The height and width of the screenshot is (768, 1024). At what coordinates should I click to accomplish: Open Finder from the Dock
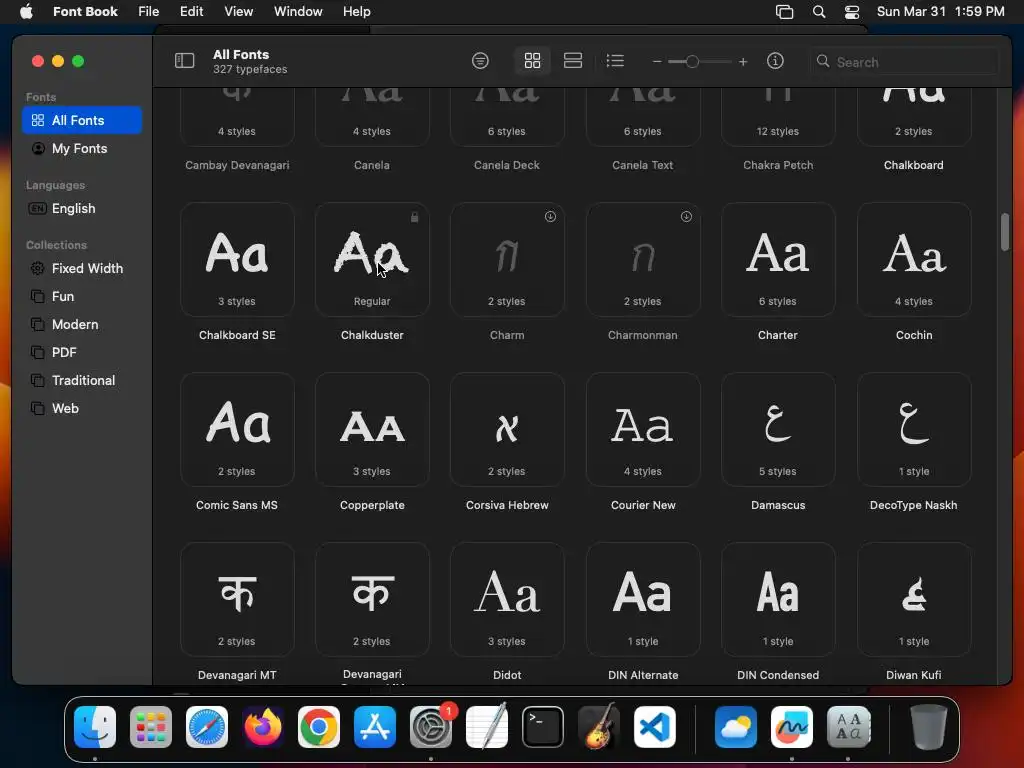[95, 727]
